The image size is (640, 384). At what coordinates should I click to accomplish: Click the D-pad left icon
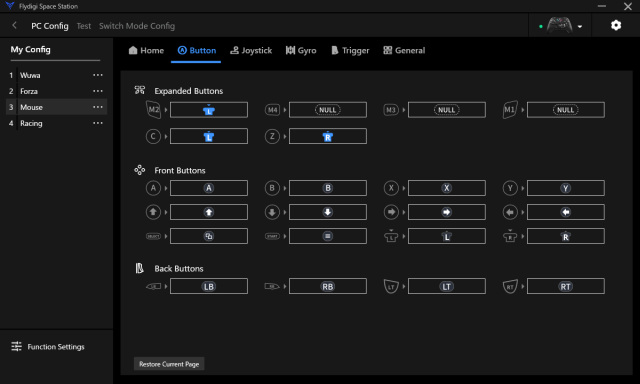[x=510, y=212]
